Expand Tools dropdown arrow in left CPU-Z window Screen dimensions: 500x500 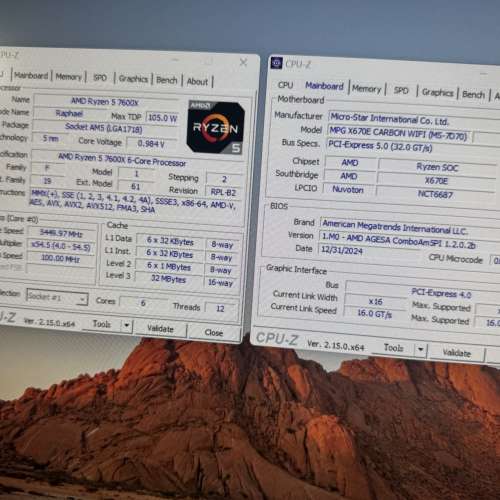tap(127, 325)
